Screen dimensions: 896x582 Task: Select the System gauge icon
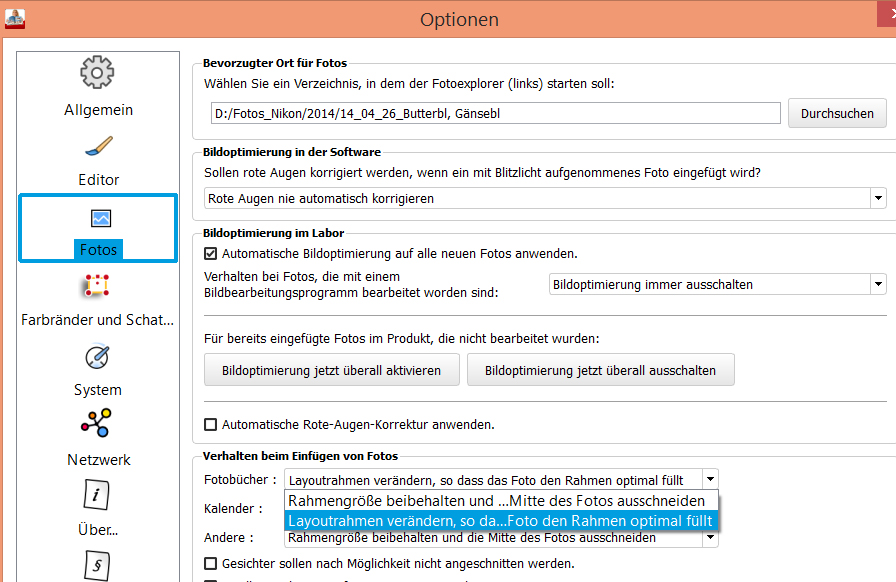click(x=97, y=357)
